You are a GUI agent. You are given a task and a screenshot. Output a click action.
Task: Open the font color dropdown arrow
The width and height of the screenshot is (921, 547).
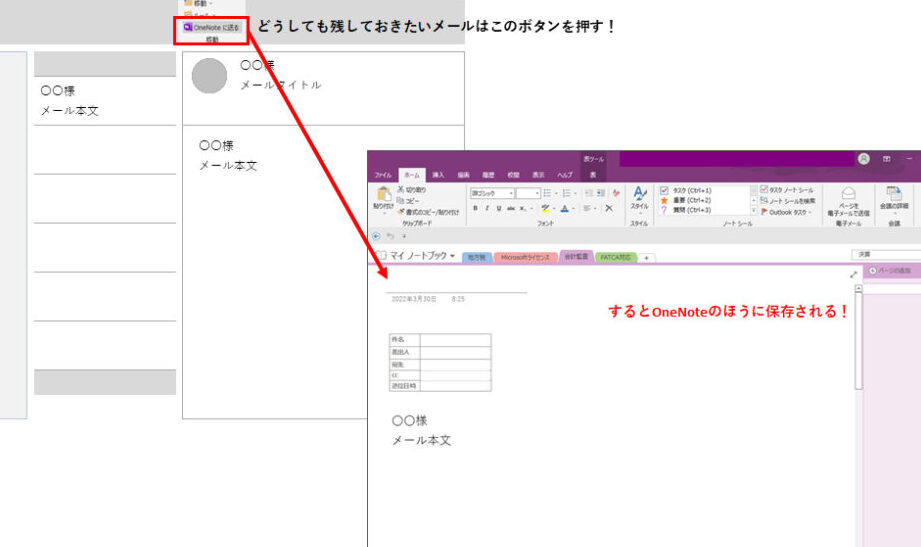pos(573,209)
